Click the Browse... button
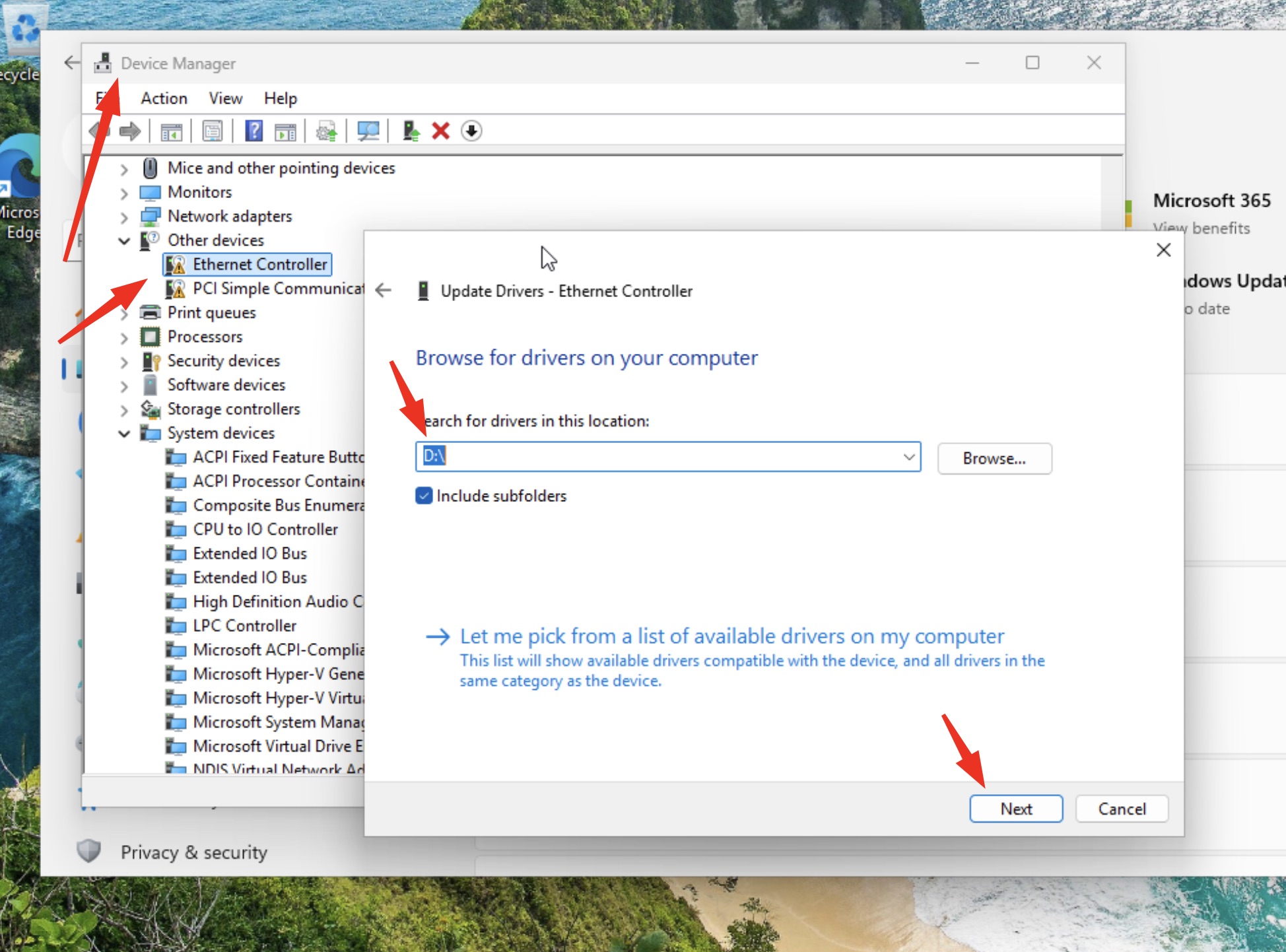1286x952 pixels. click(x=994, y=458)
